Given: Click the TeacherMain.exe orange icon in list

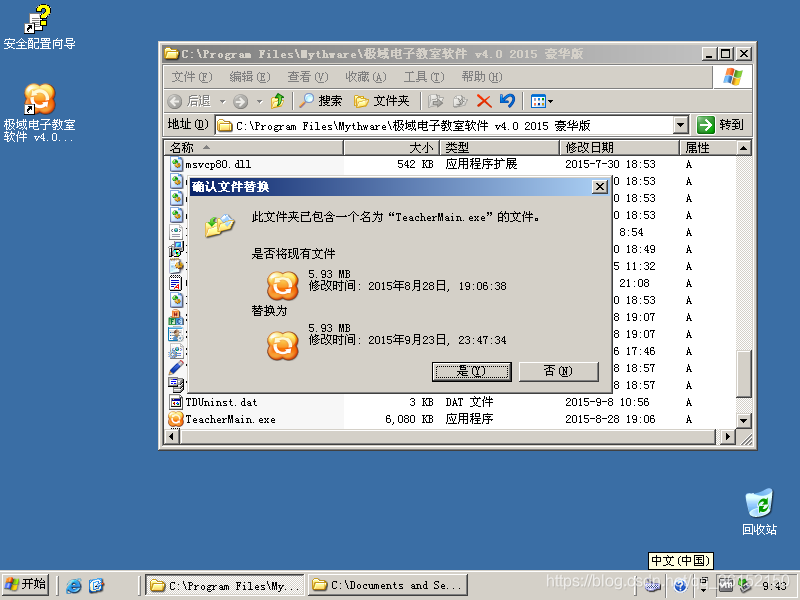Looking at the screenshot, I should coord(176,419).
